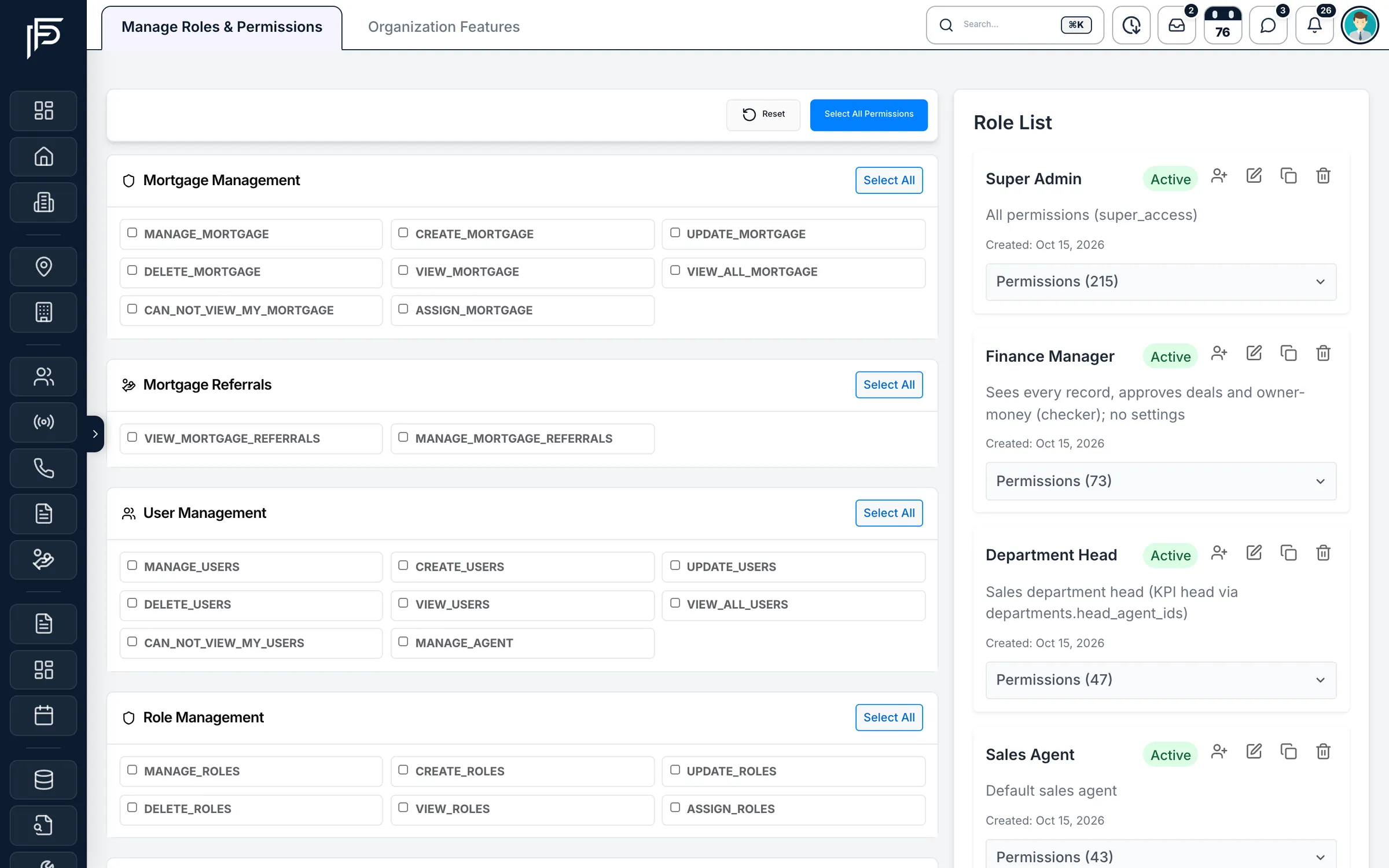Open the broadcast signal icon in sidebar
This screenshot has height=868, width=1389.
[x=43, y=422]
